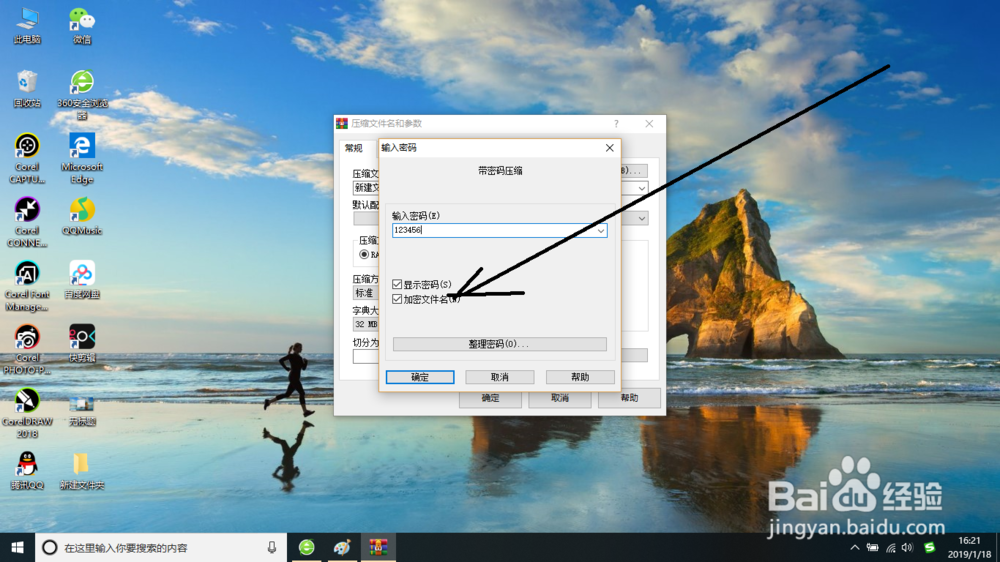1000x562 pixels.
Task: Click the taskbar search text box
Action: point(159,547)
